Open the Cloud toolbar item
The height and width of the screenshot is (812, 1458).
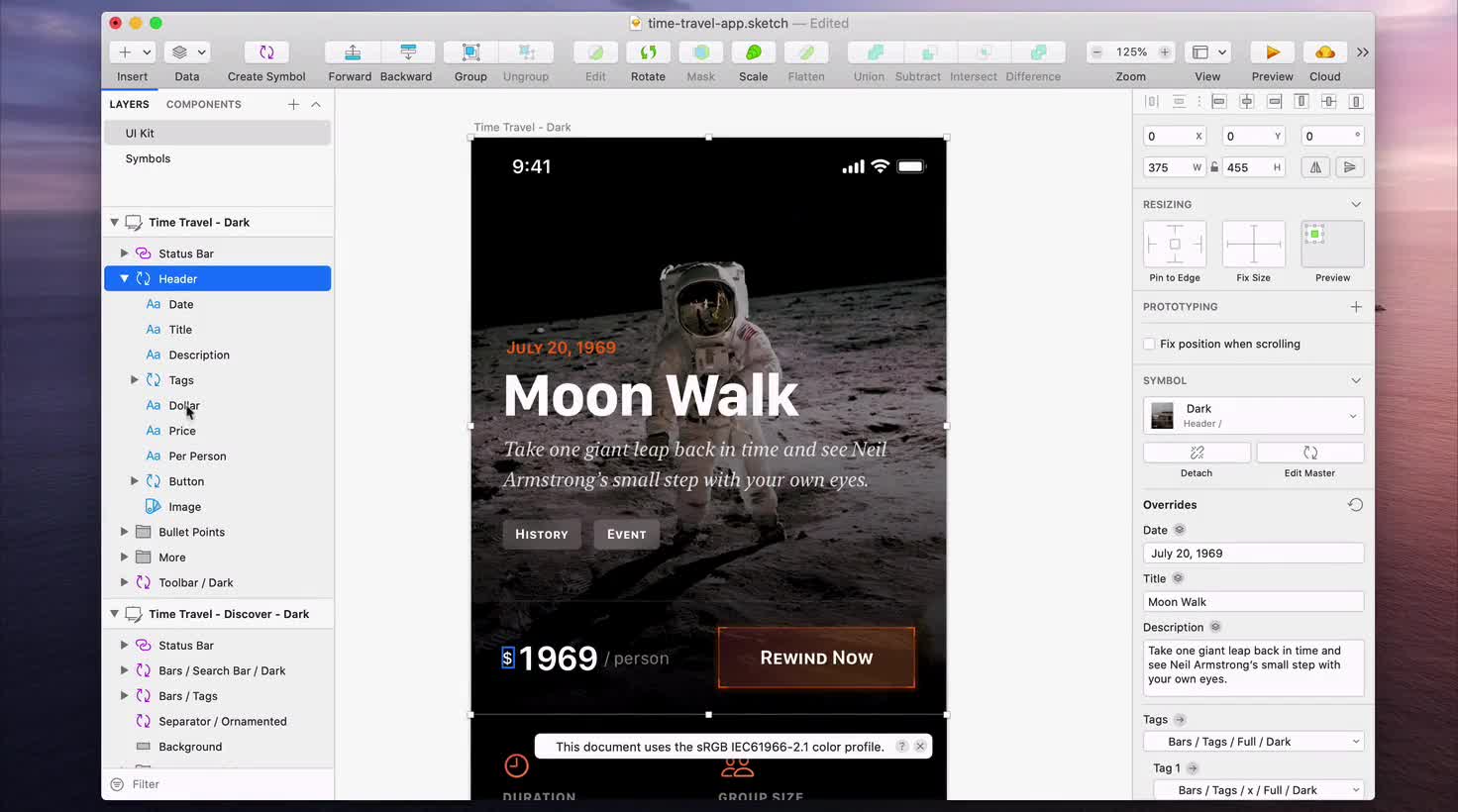coord(1325,52)
